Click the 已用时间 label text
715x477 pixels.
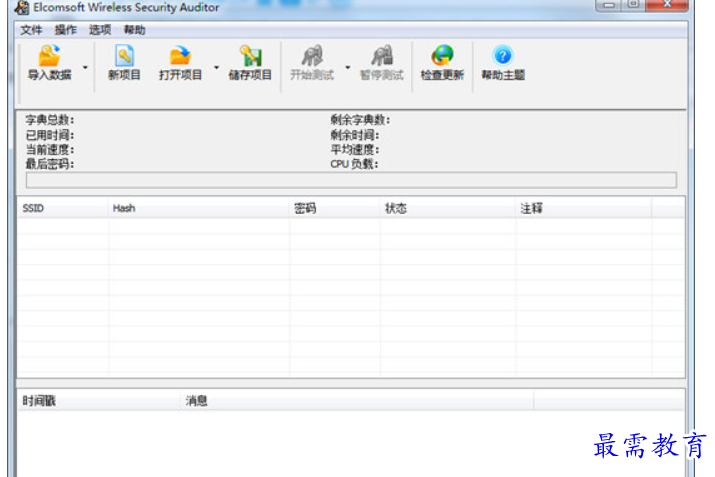click(50, 135)
